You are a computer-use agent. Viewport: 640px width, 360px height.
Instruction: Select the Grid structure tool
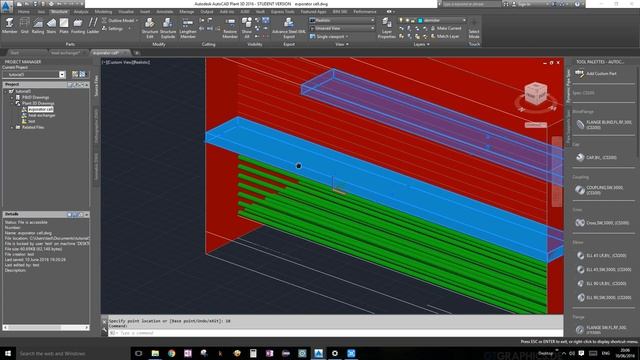[x=24, y=25]
